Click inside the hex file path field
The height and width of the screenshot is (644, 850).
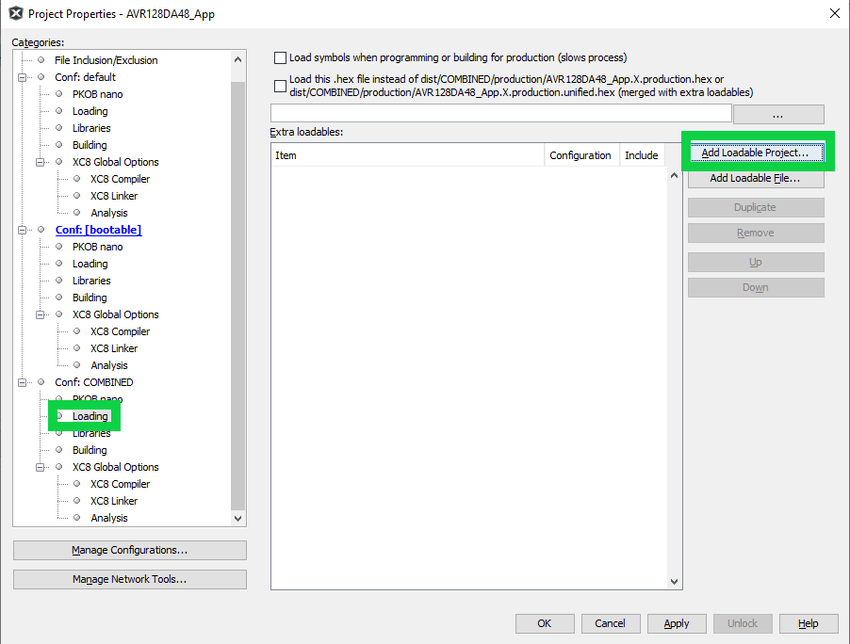pyautogui.click(x=500, y=113)
